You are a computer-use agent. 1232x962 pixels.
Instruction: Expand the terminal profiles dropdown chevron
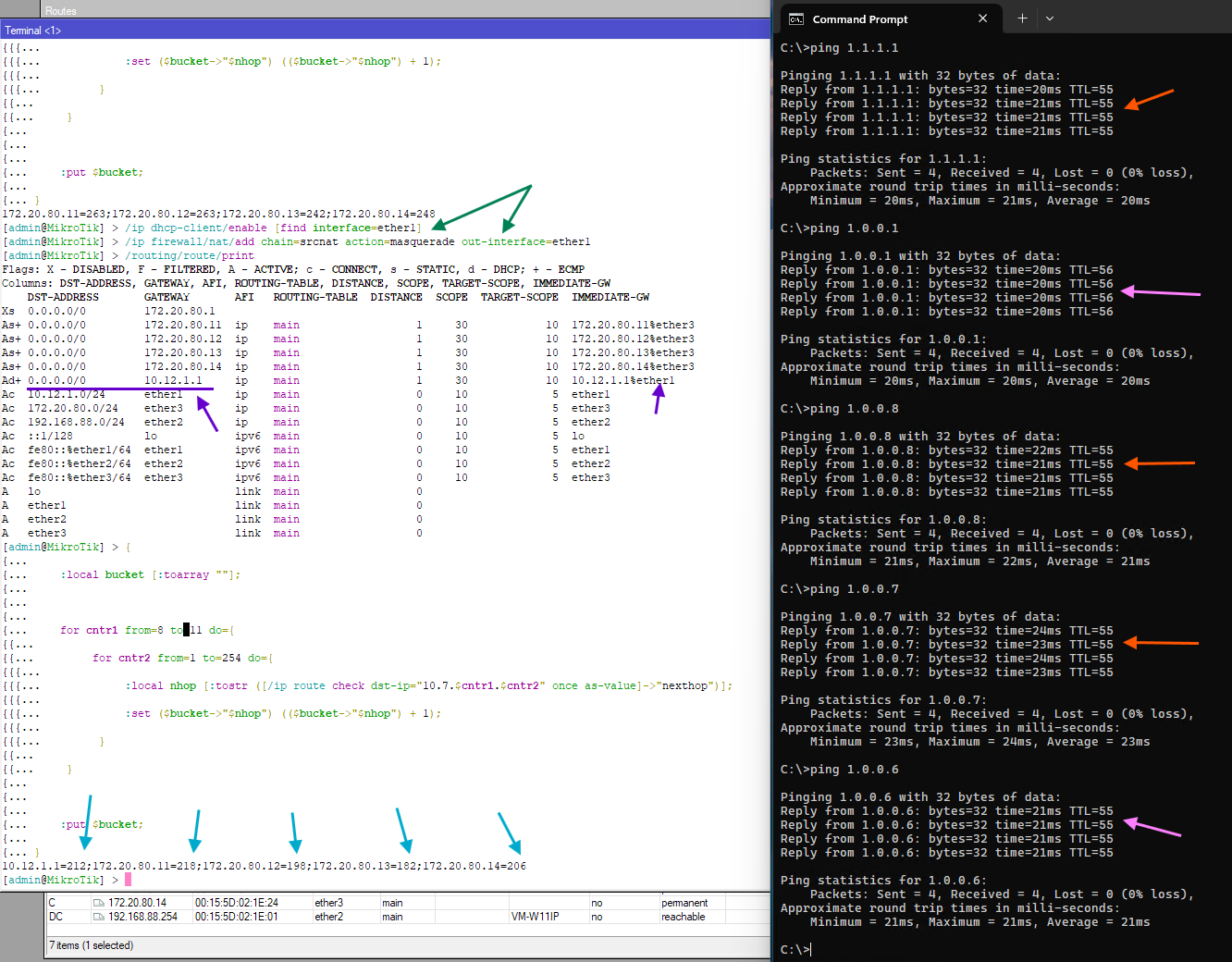point(1050,18)
